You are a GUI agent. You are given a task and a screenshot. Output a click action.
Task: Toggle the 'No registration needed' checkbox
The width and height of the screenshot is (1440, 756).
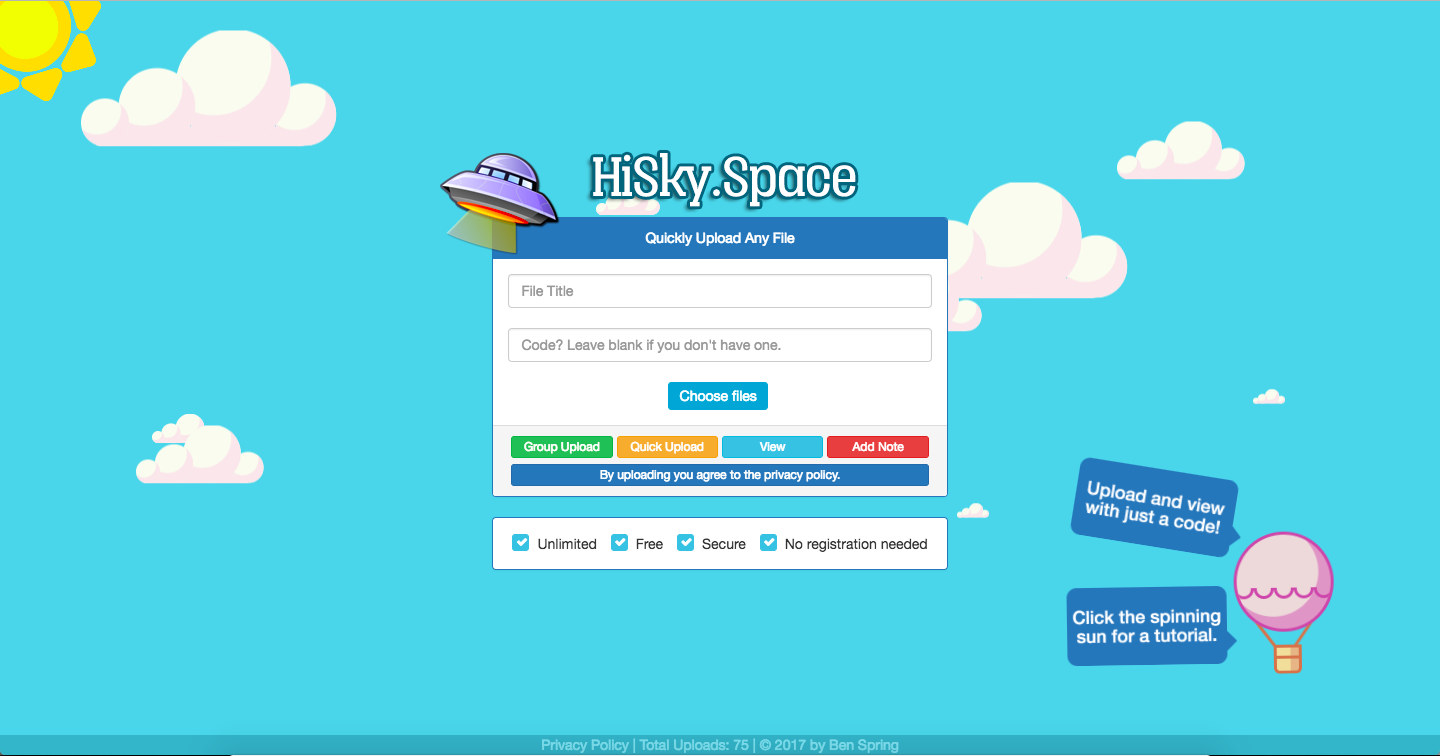pyautogui.click(x=768, y=542)
